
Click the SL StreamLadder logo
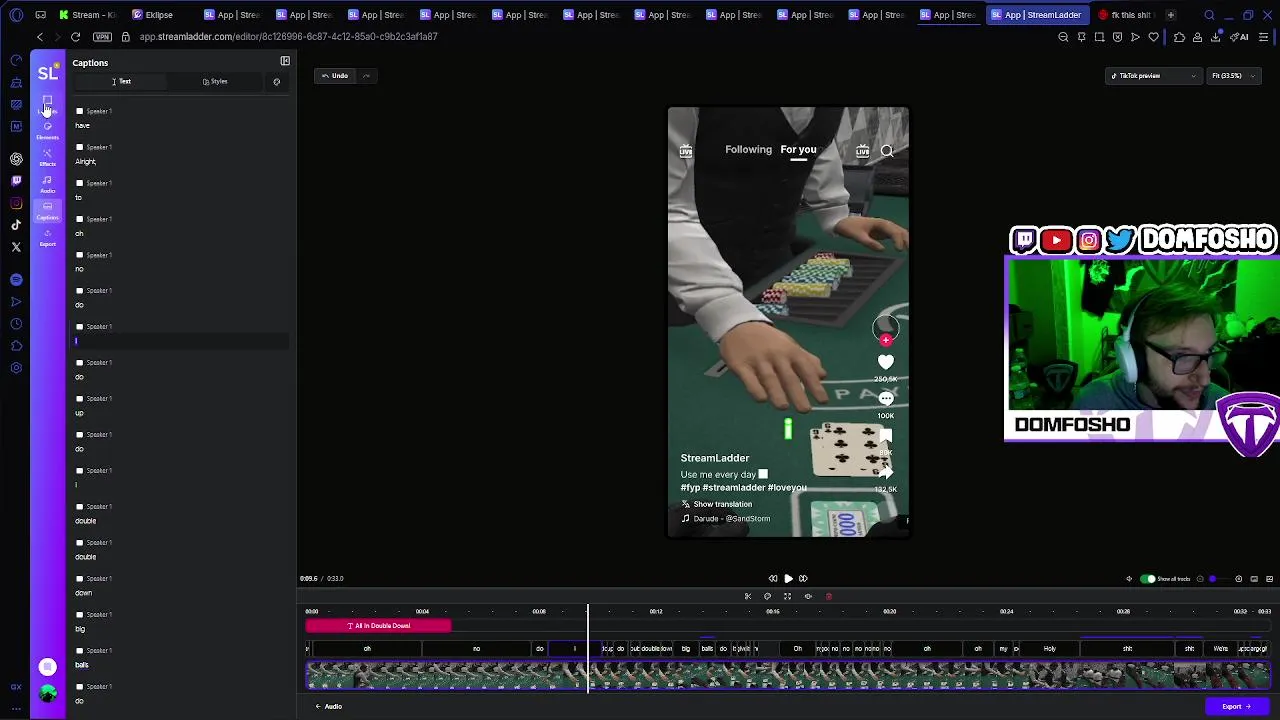tap(48, 73)
